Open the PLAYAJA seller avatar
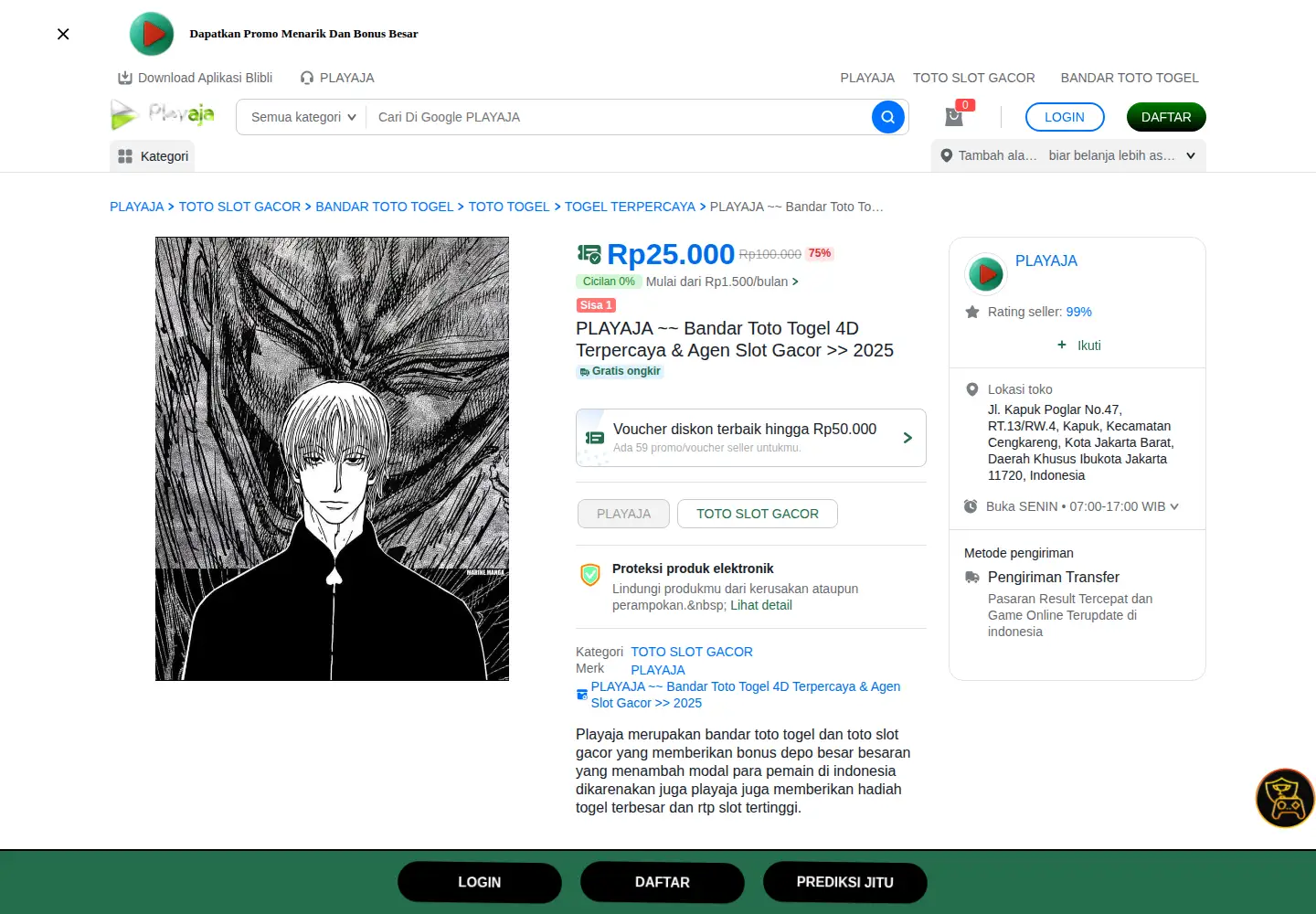 point(986,273)
